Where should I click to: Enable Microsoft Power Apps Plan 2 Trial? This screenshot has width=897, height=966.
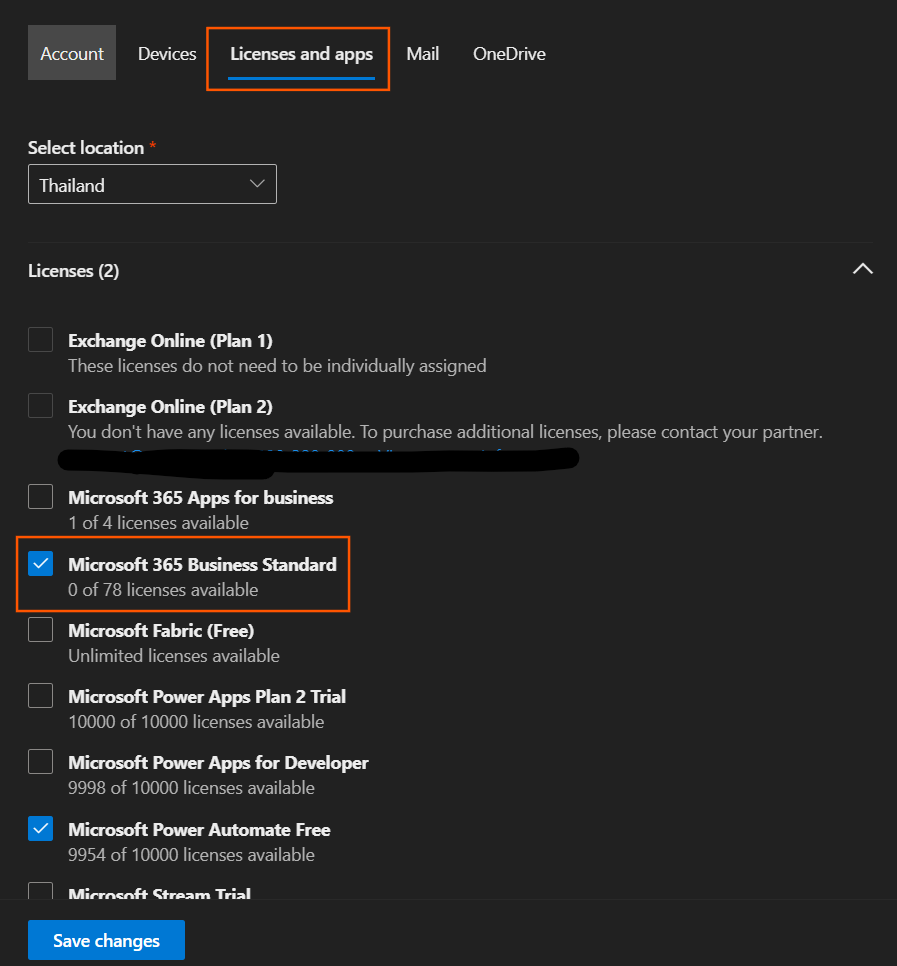[41, 696]
